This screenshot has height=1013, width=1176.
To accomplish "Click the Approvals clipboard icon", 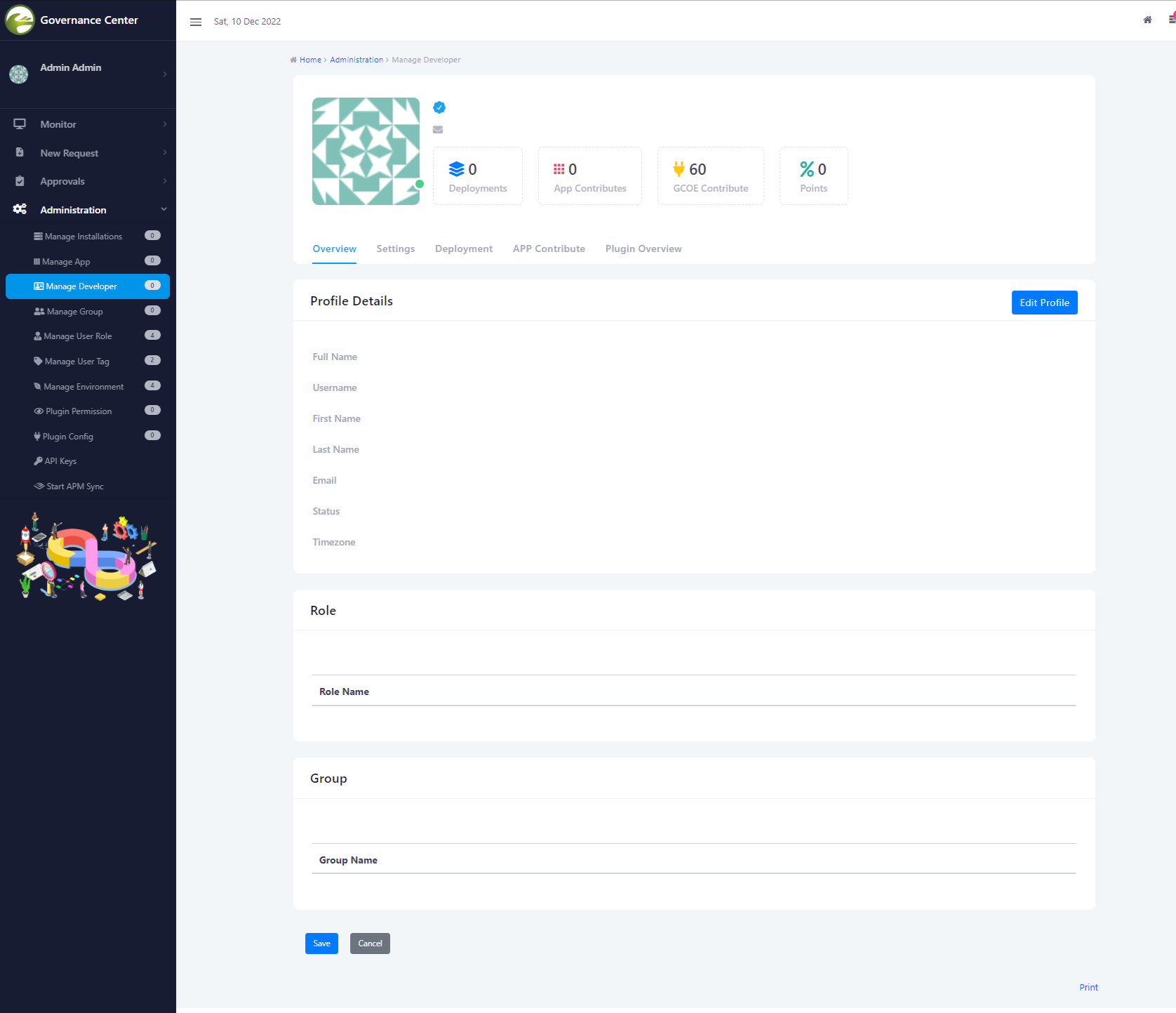I will (x=20, y=181).
